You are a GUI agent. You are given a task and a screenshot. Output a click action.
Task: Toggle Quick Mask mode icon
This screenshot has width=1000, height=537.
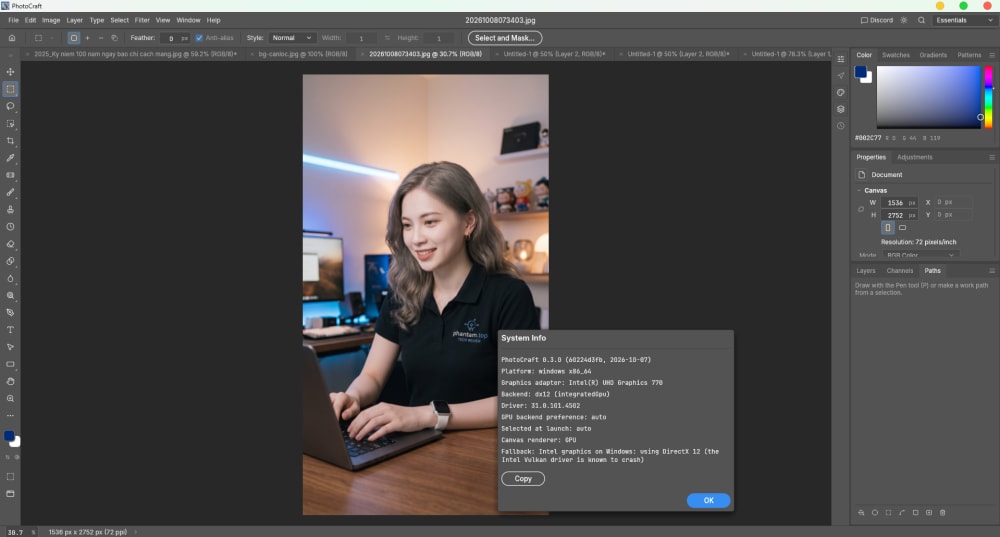click(10, 476)
